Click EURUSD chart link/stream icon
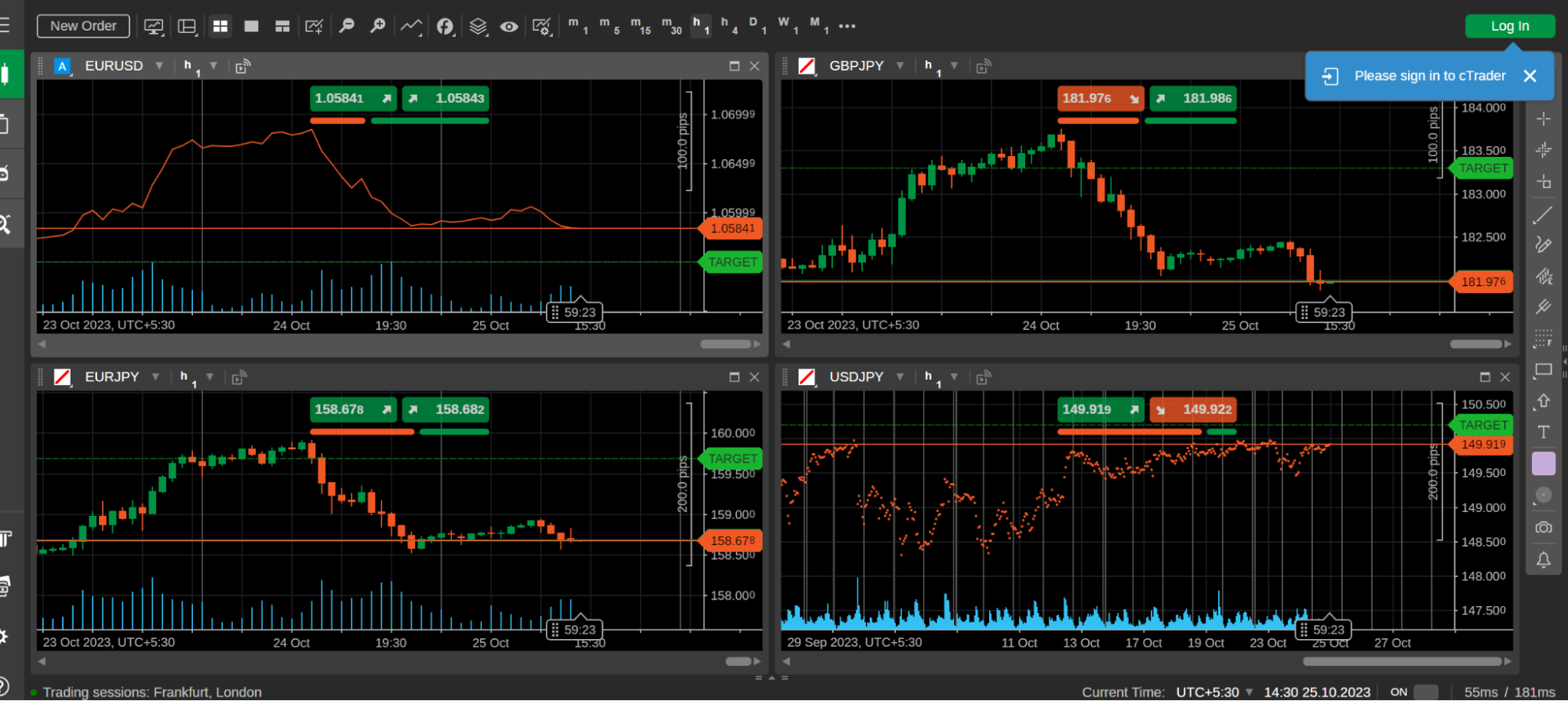The image size is (1568, 701). tap(242, 67)
